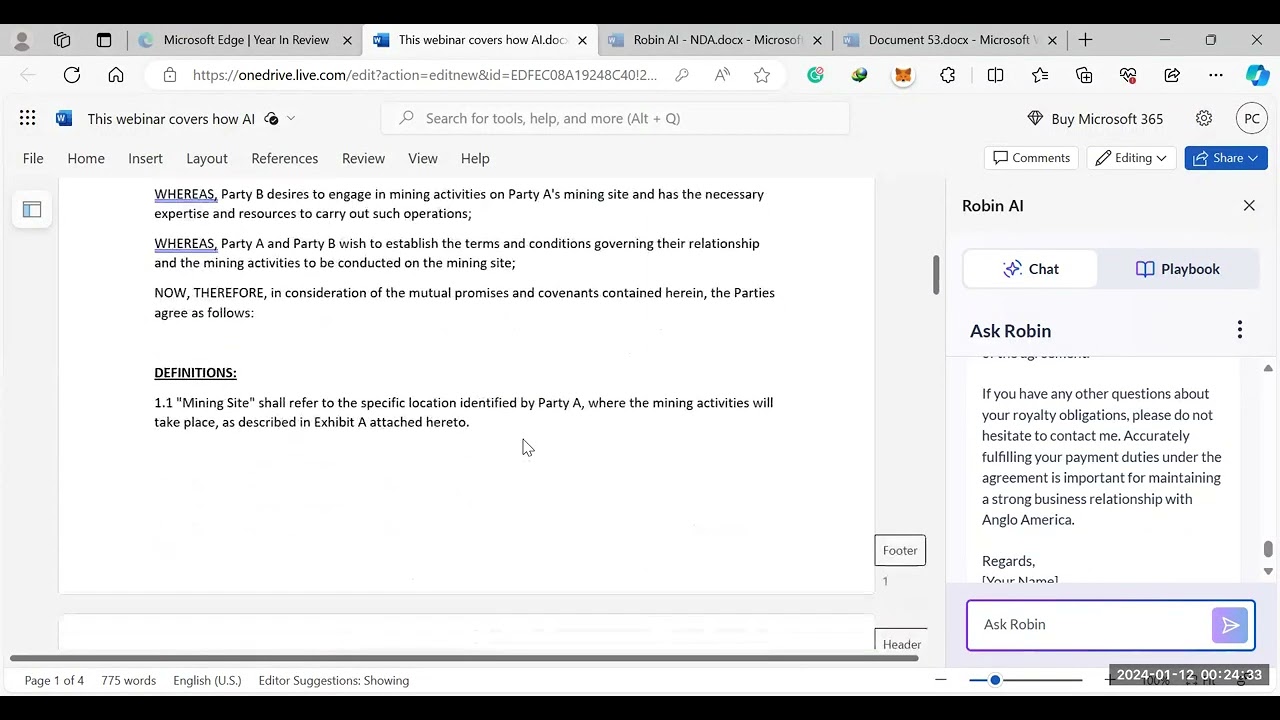This screenshot has width=1280, height=720.
Task: Click the Footer label button
Action: coord(900,550)
